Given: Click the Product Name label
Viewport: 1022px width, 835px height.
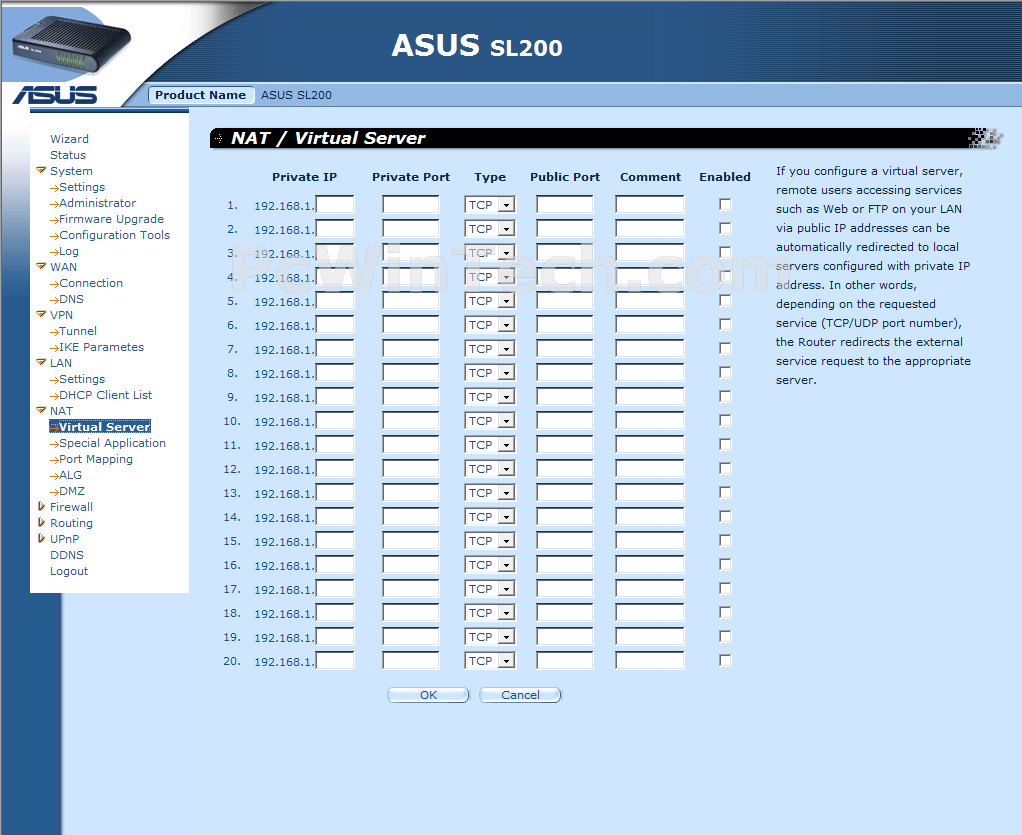Looking at the screenshot, I should tap(201, 95).
